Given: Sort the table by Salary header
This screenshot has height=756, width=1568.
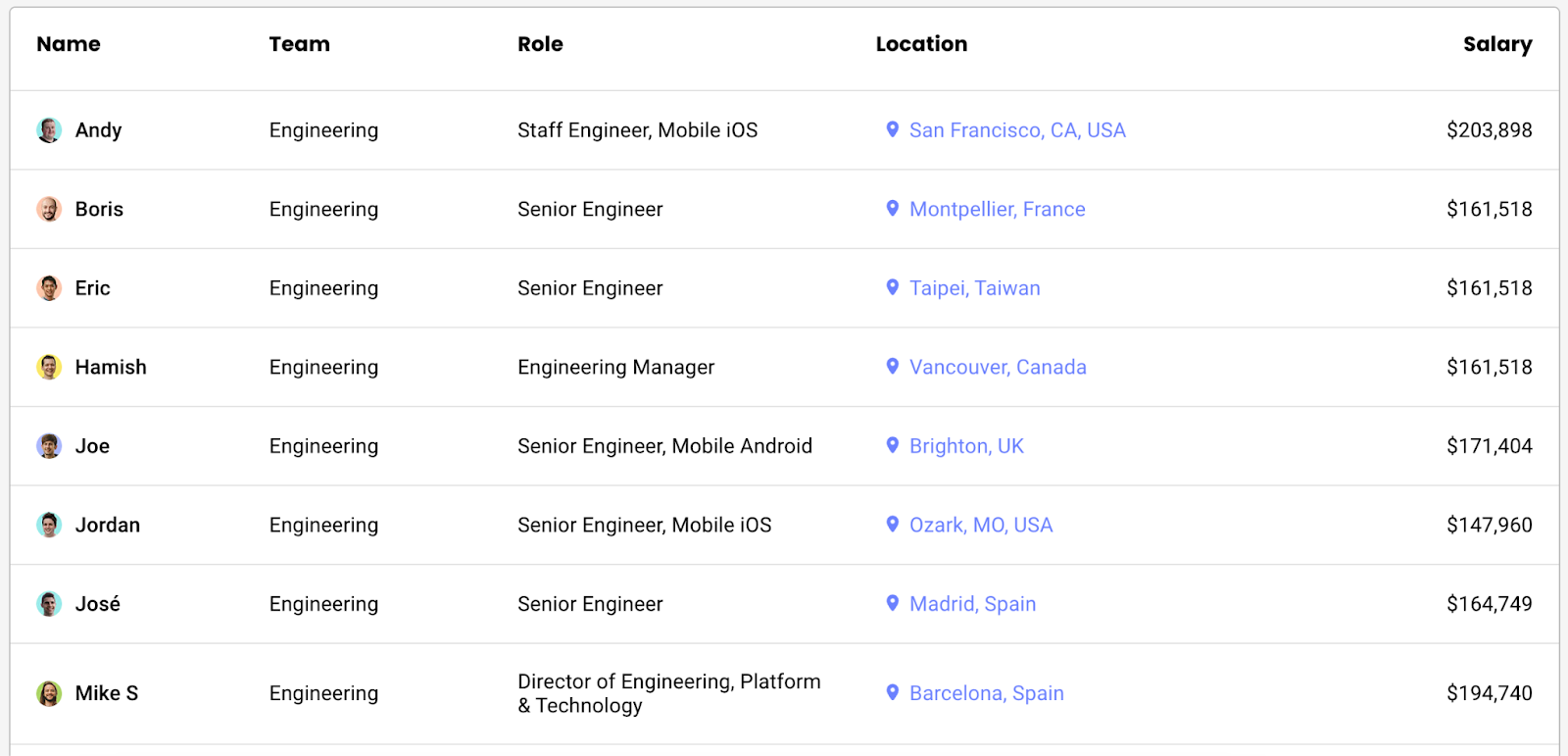Looking at the screenshot, I should pos(1496,44).
